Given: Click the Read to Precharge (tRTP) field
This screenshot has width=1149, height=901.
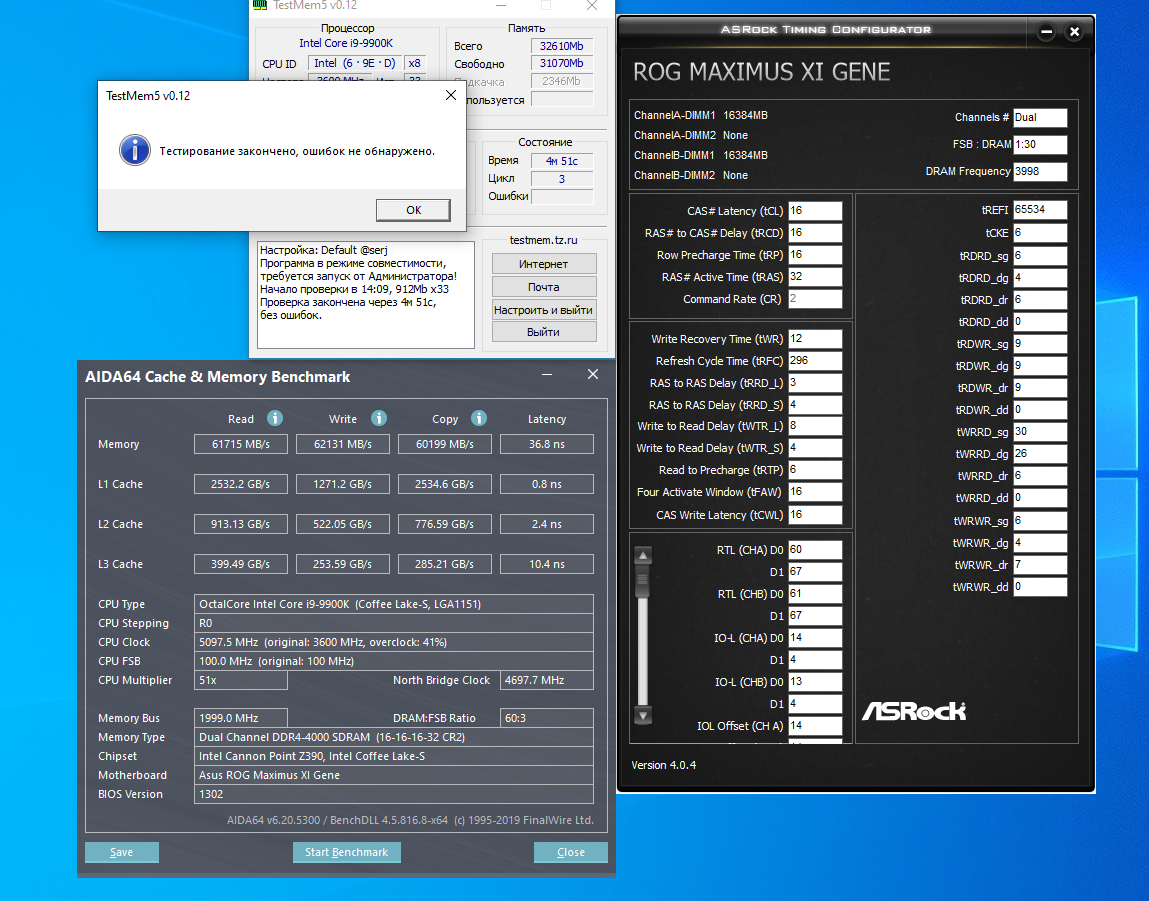Looking at the screenshot, I should point(815,470).
